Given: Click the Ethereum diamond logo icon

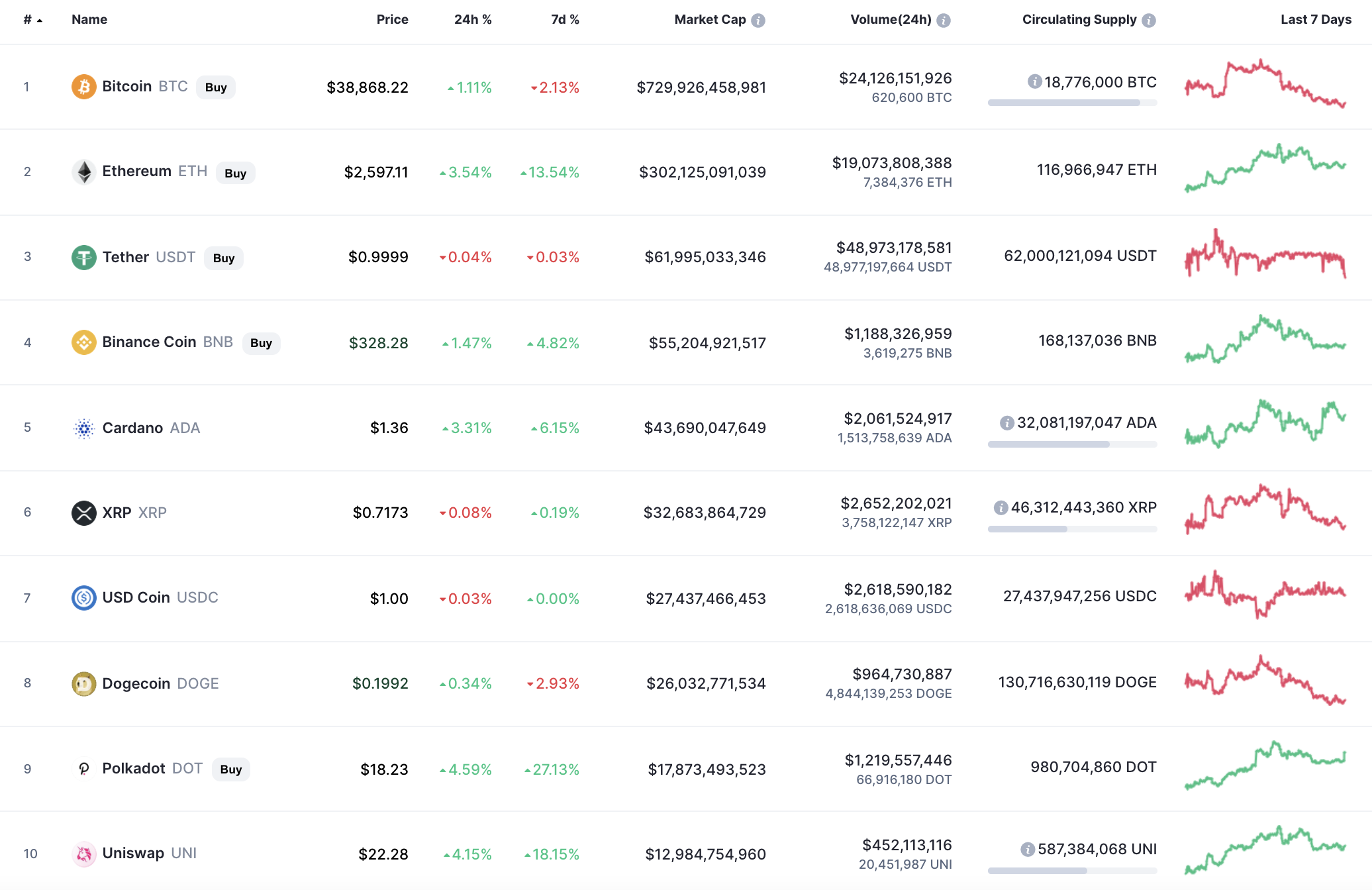Looking at the screenshot, I should click(83, 172).
